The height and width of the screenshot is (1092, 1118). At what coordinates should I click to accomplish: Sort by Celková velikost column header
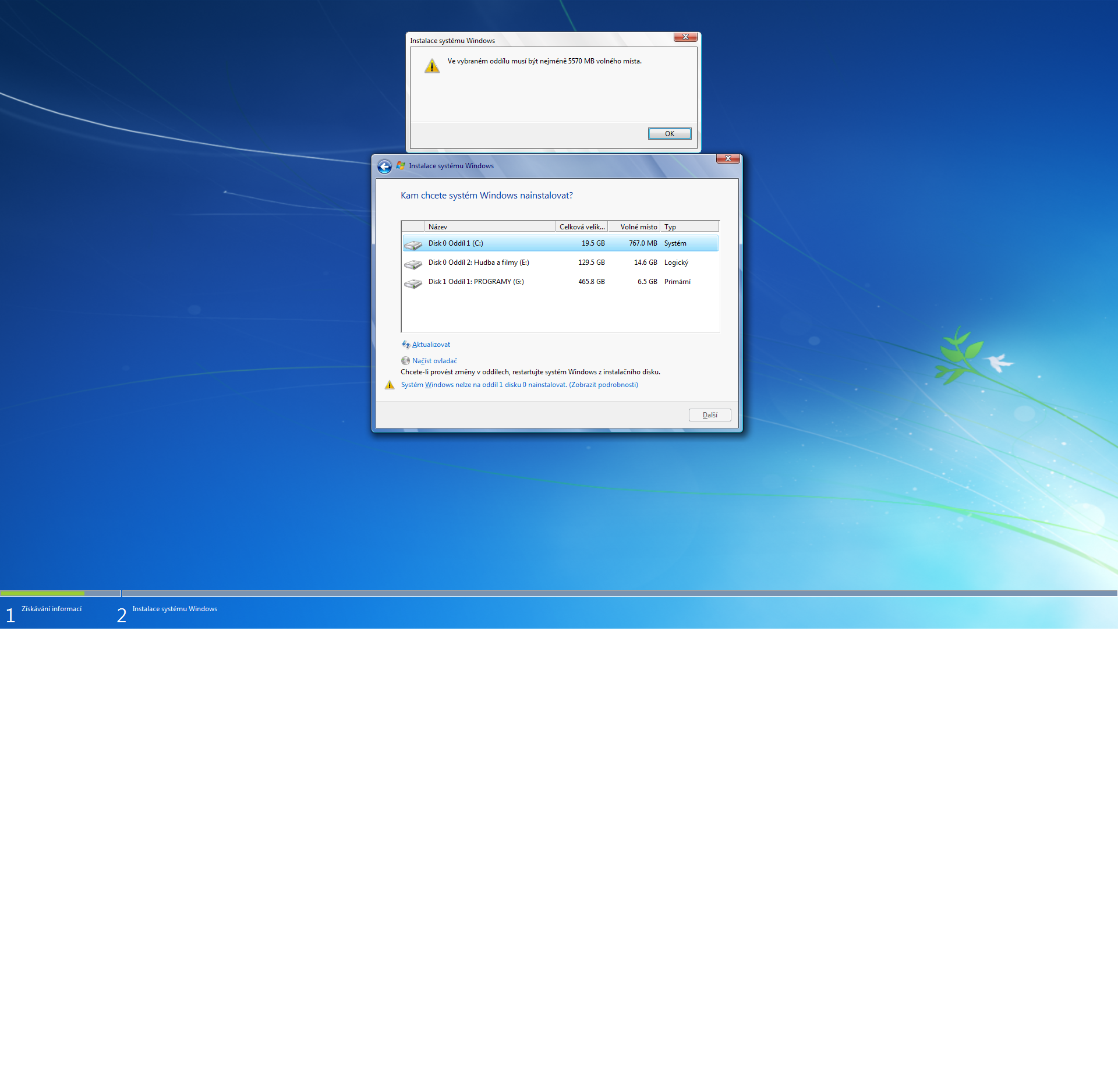tap(581, 227)
